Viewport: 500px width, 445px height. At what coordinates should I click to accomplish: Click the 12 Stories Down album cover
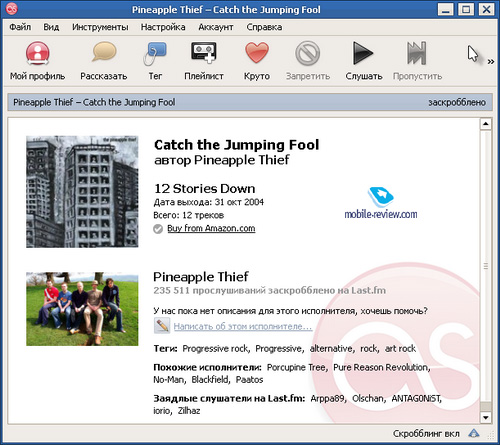point(82,192)
